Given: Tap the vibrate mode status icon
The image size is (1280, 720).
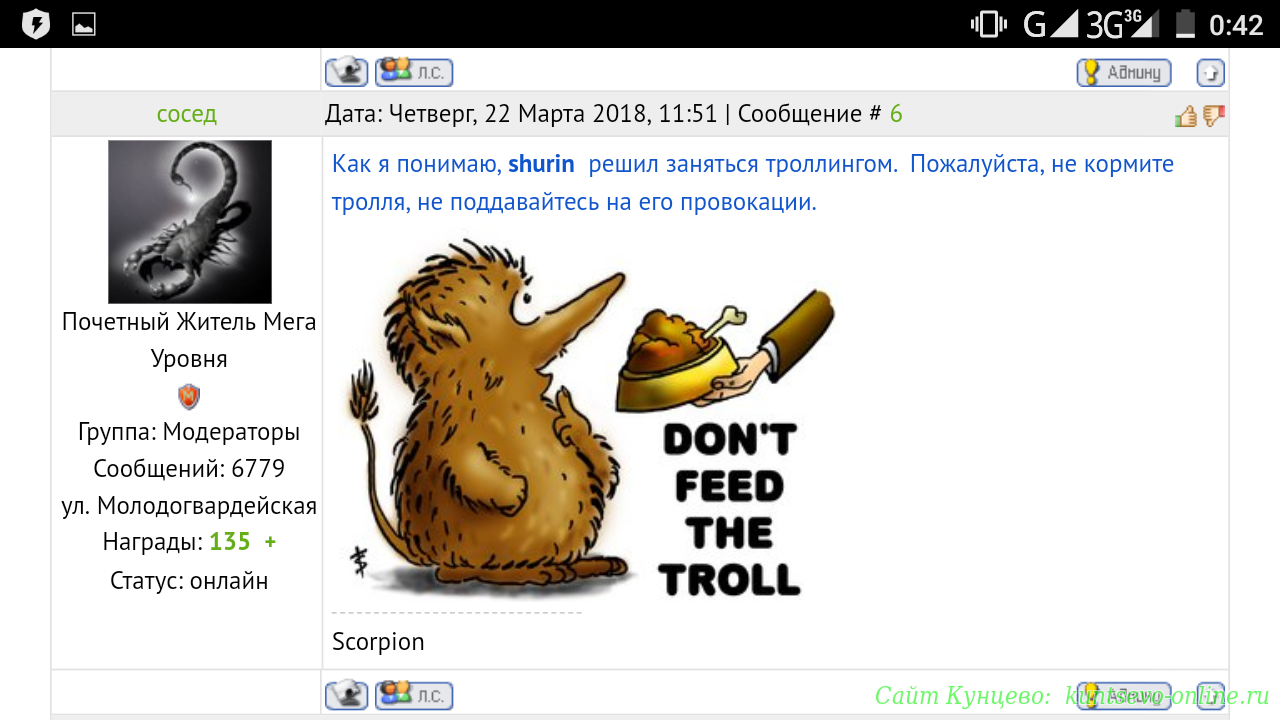Looking at the screenshot, I should coord(989,24).
